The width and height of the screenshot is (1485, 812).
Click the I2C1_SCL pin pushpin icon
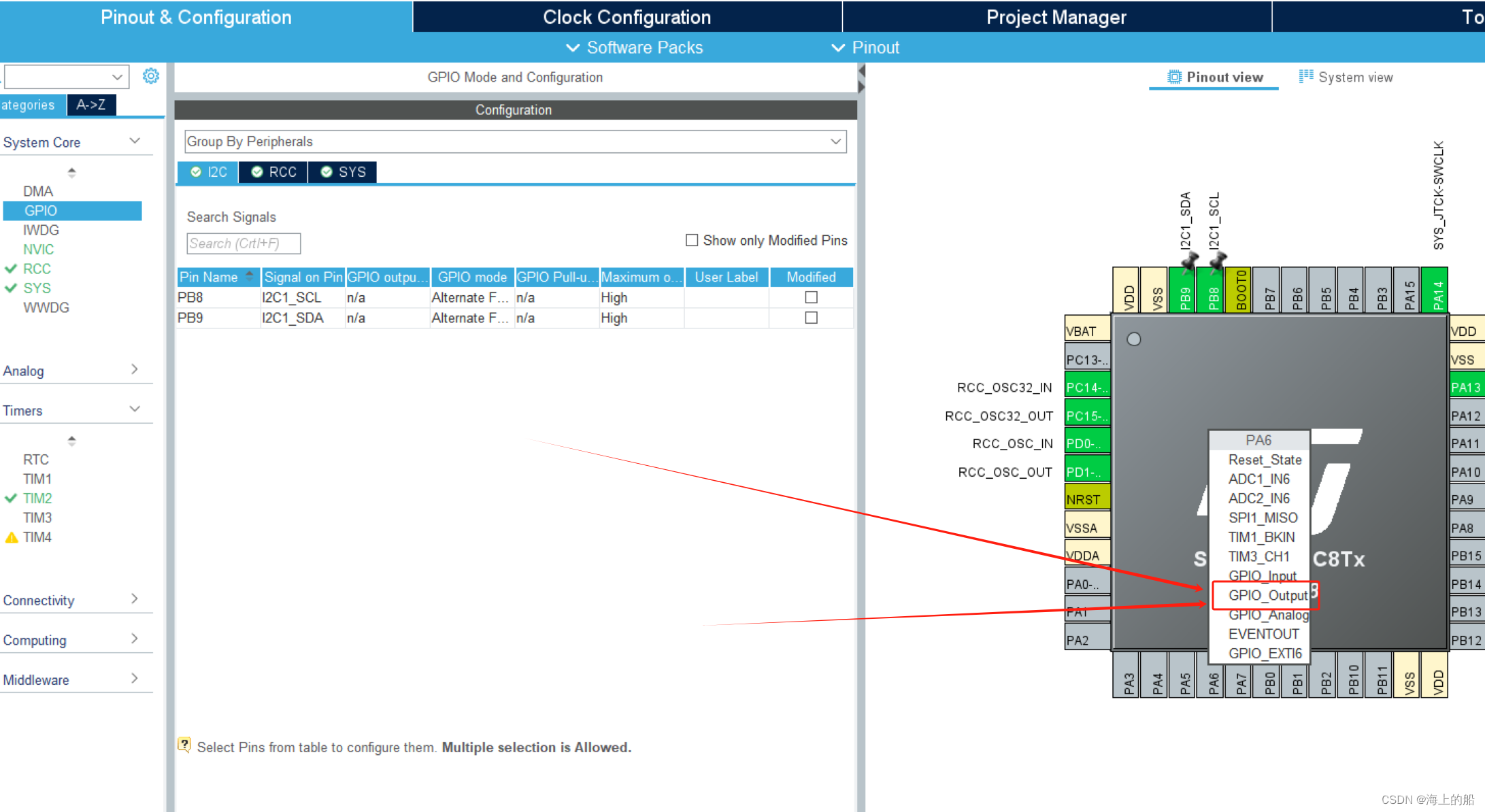pos(1218,261)
